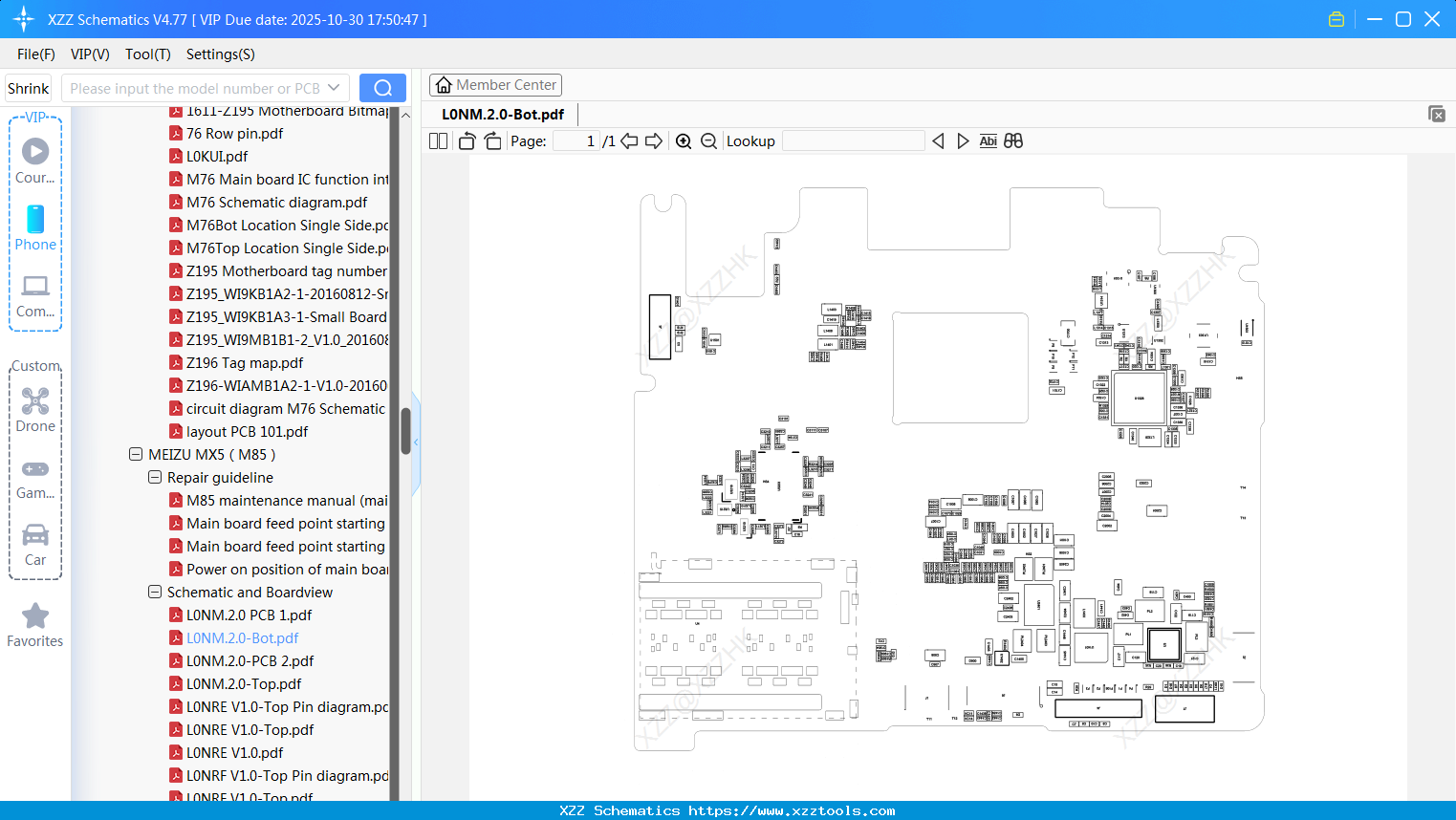Click the page number input field

(x=576, y=141)
